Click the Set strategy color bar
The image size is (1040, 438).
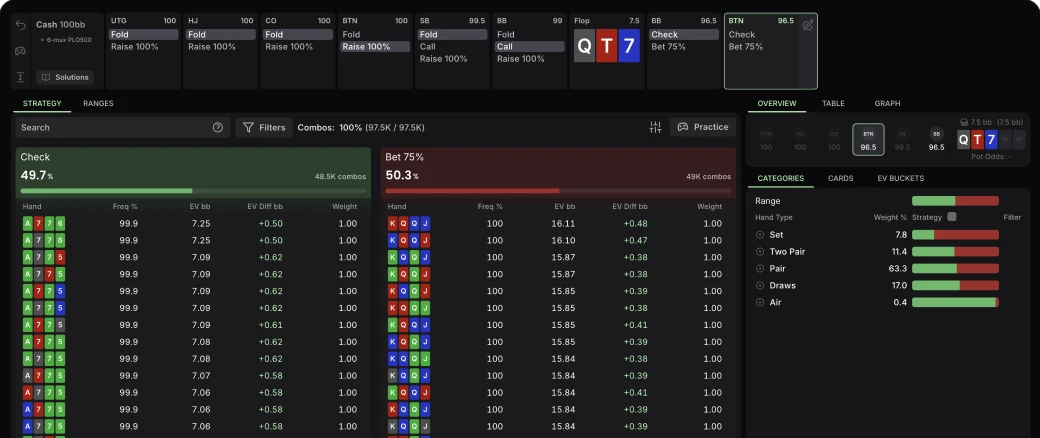tap(955, 235)
